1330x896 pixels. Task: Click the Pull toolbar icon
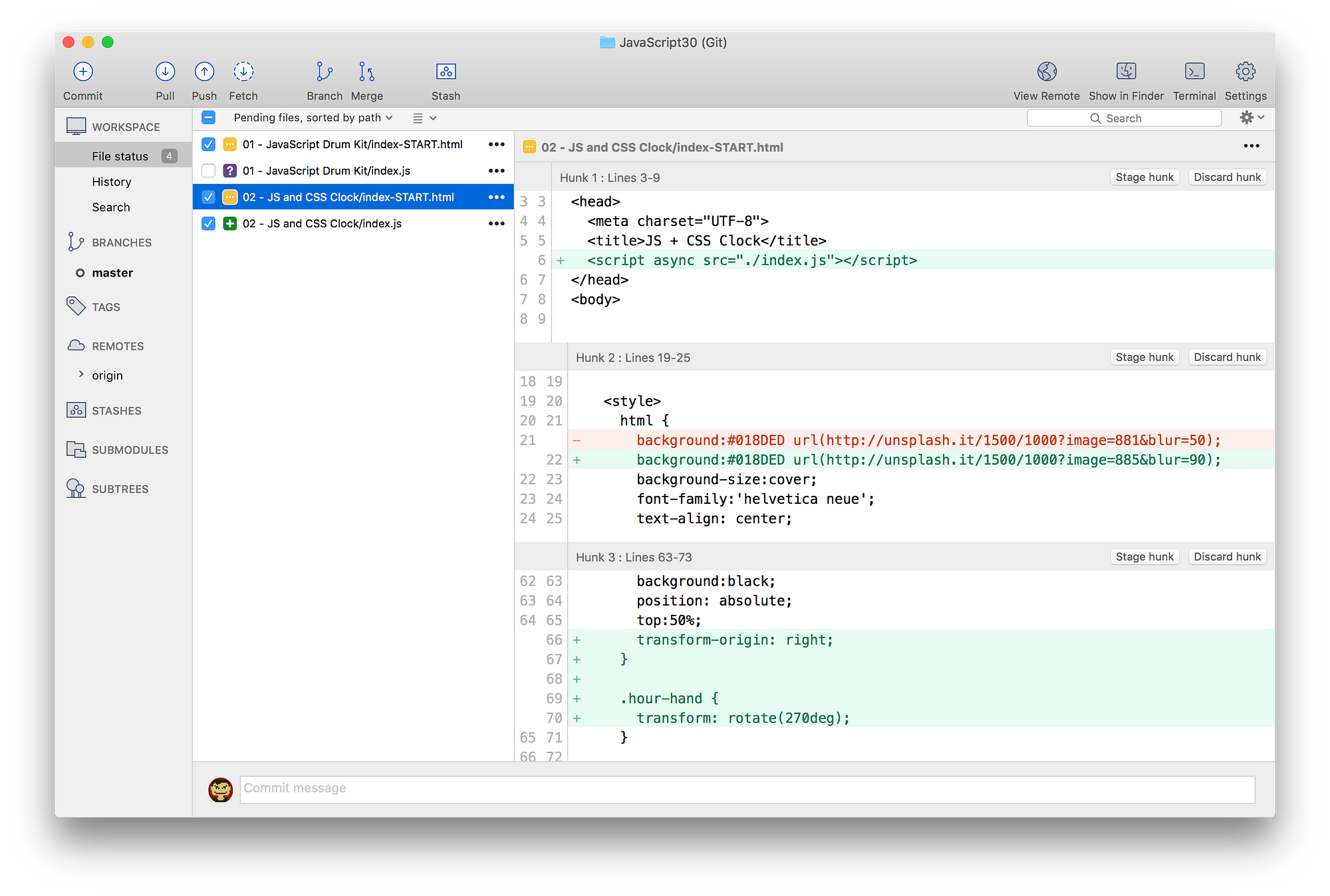coord(165,71)
